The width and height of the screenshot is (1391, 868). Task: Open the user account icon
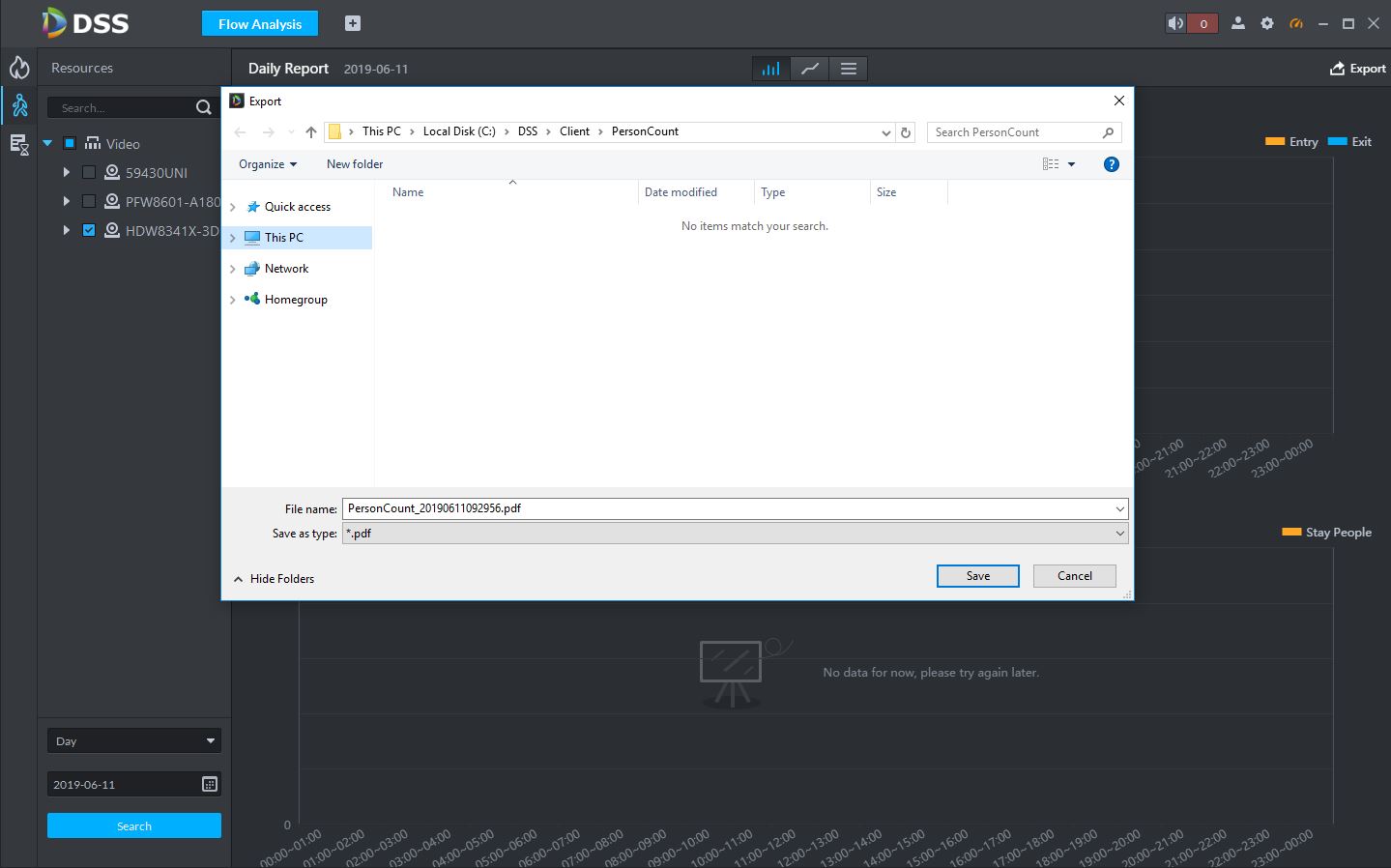click(x=1237, y=23)
